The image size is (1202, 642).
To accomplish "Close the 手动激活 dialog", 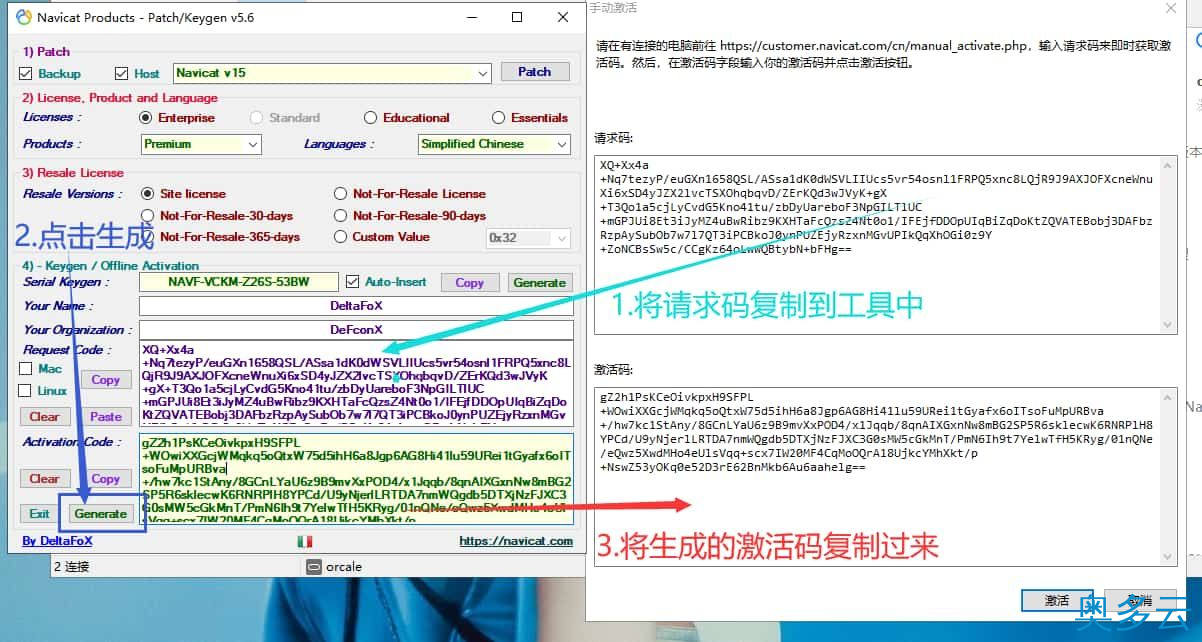I will pyautogui.click(x=1171, y=8).
